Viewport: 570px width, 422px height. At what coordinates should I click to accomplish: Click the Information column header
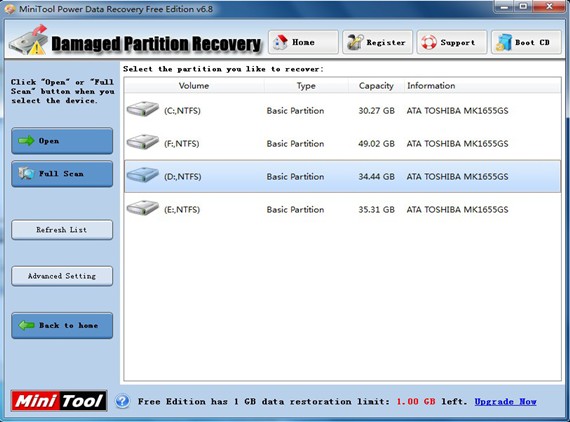pos(482,86)
